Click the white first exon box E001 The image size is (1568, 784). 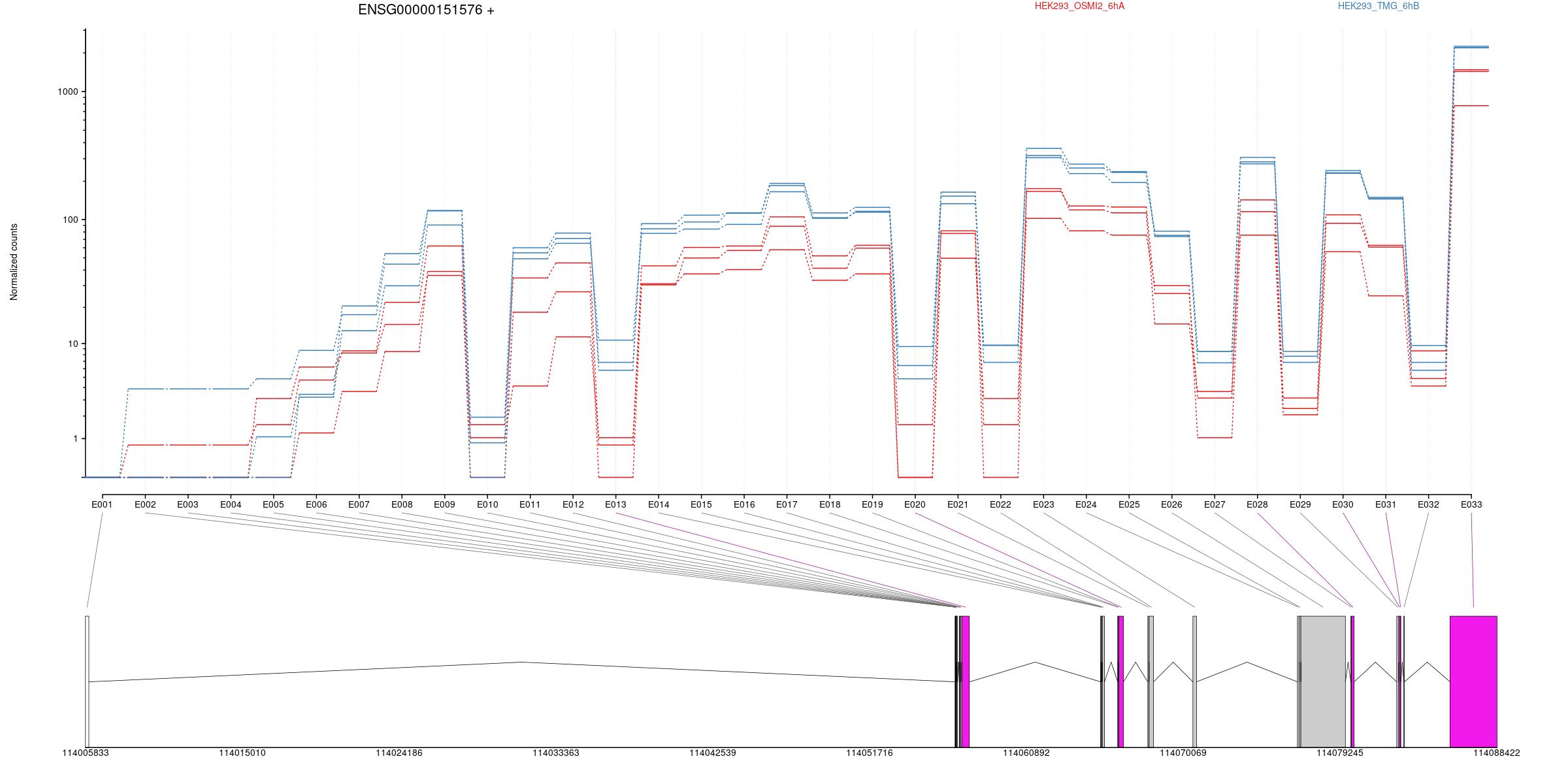[87, 681]
